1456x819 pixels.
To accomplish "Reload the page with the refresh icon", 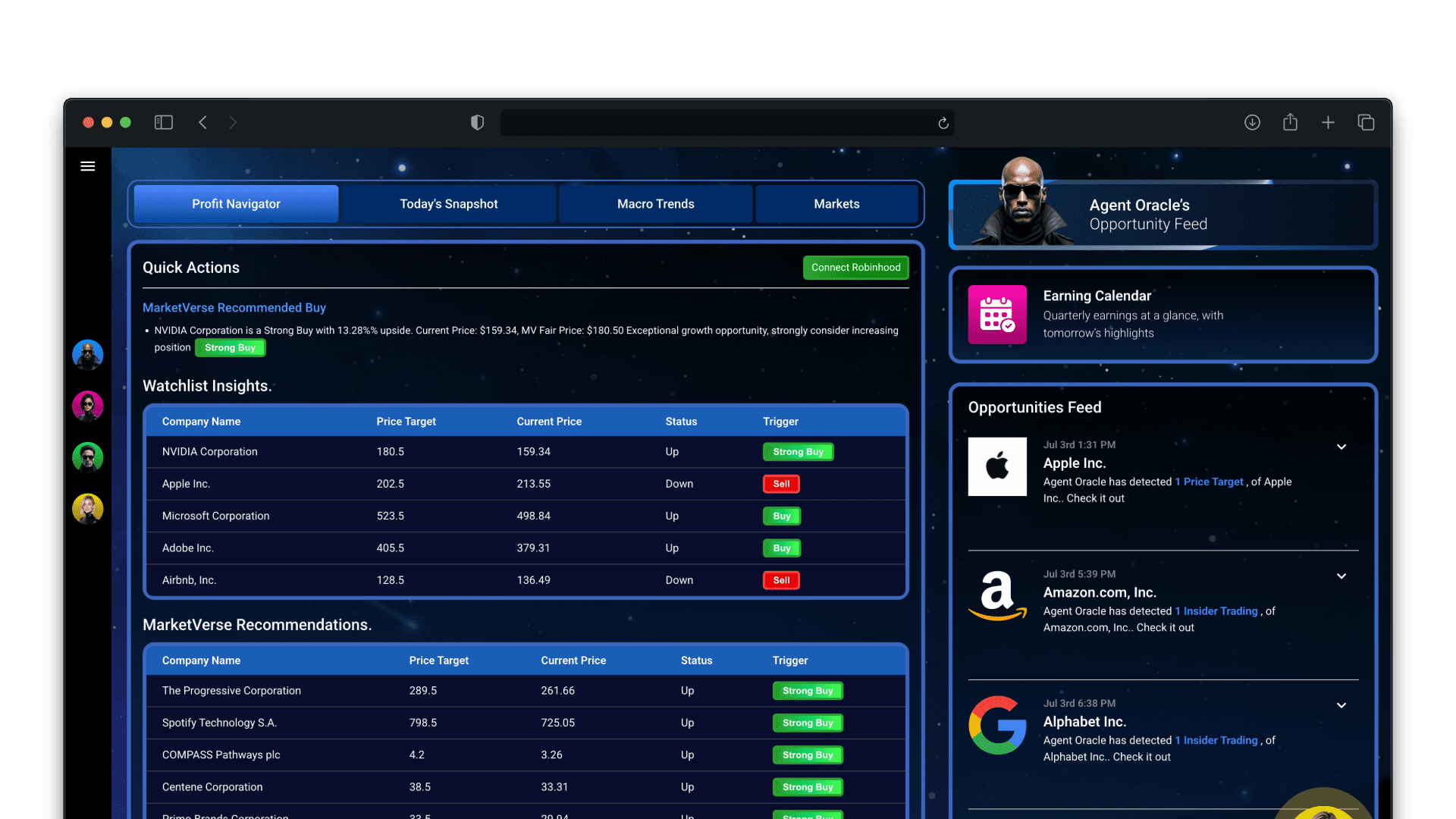I will click(943, 123).
